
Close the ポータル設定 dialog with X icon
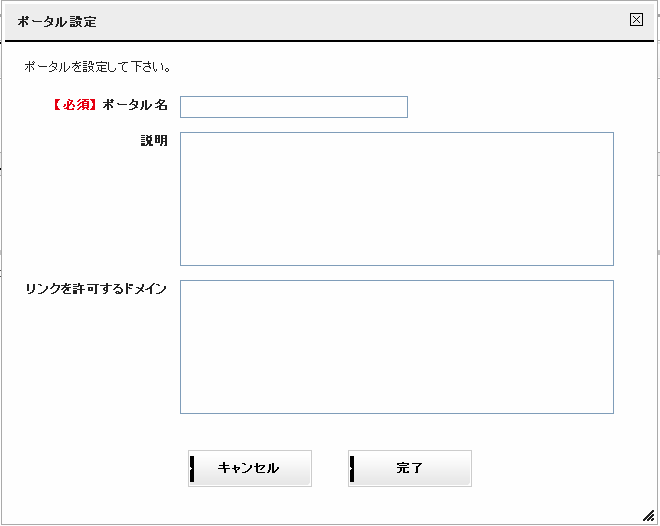click(x=636, y=20)
